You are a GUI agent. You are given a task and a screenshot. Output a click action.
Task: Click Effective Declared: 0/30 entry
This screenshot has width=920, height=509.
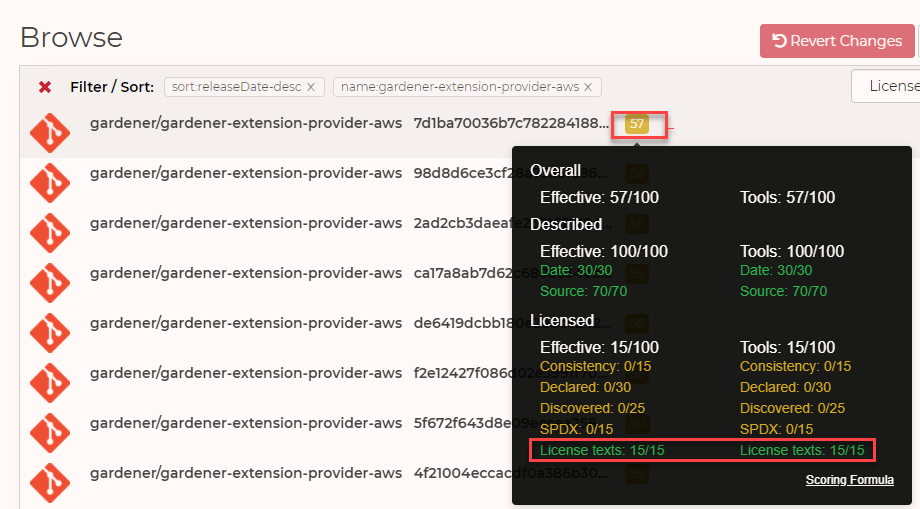tap(586, 387)
